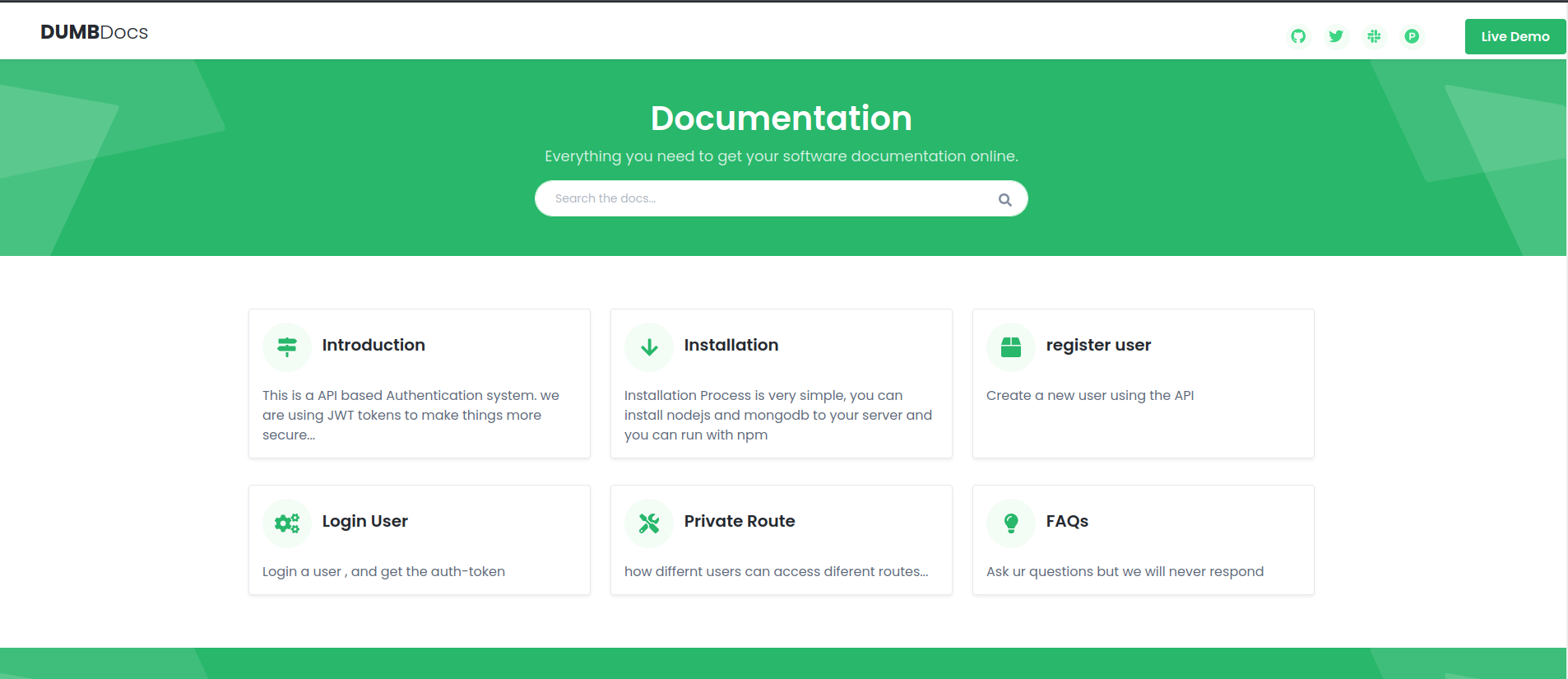Open the FAQs heading link
The width and height of the screenshot is (1568, 679).
(1067, 521)
